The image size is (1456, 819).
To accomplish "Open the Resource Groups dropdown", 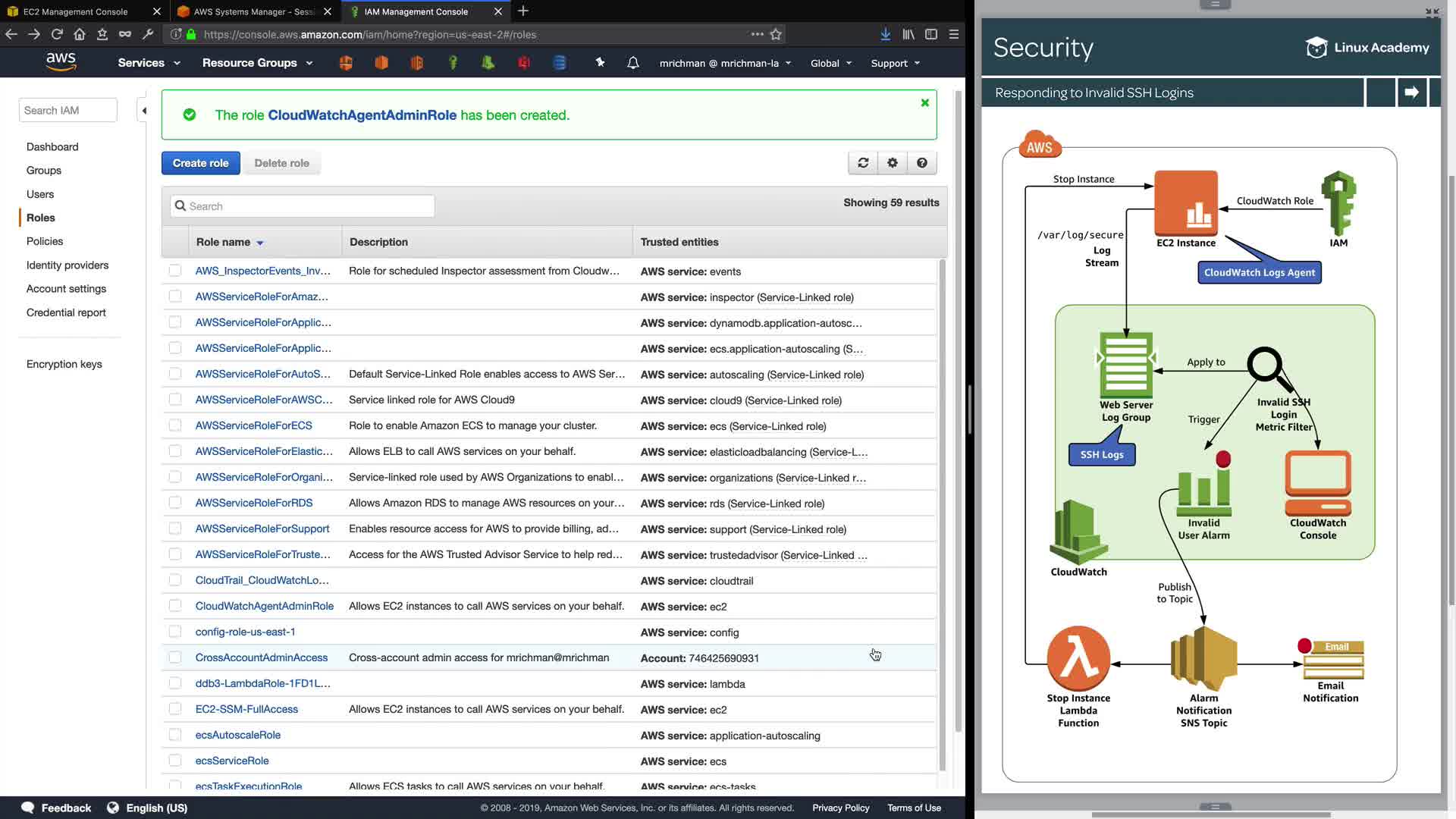I will point(257,63).
